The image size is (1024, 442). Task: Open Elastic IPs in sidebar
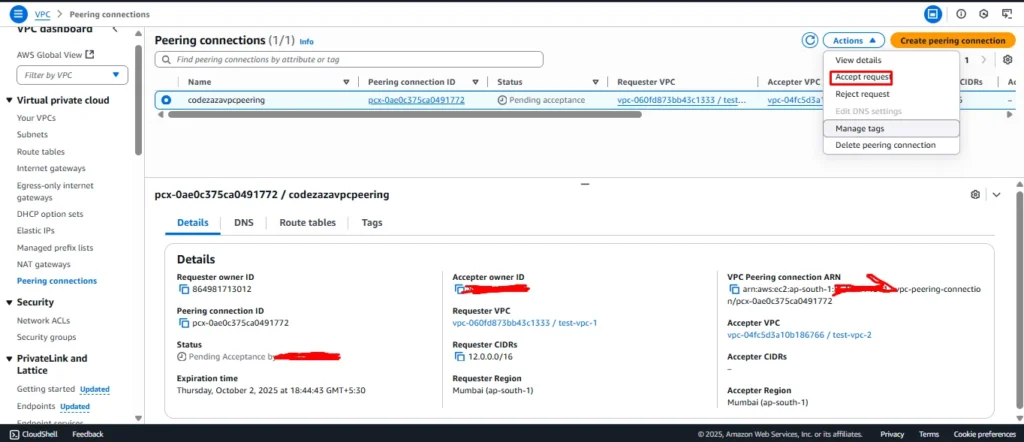tap(36, 230)
